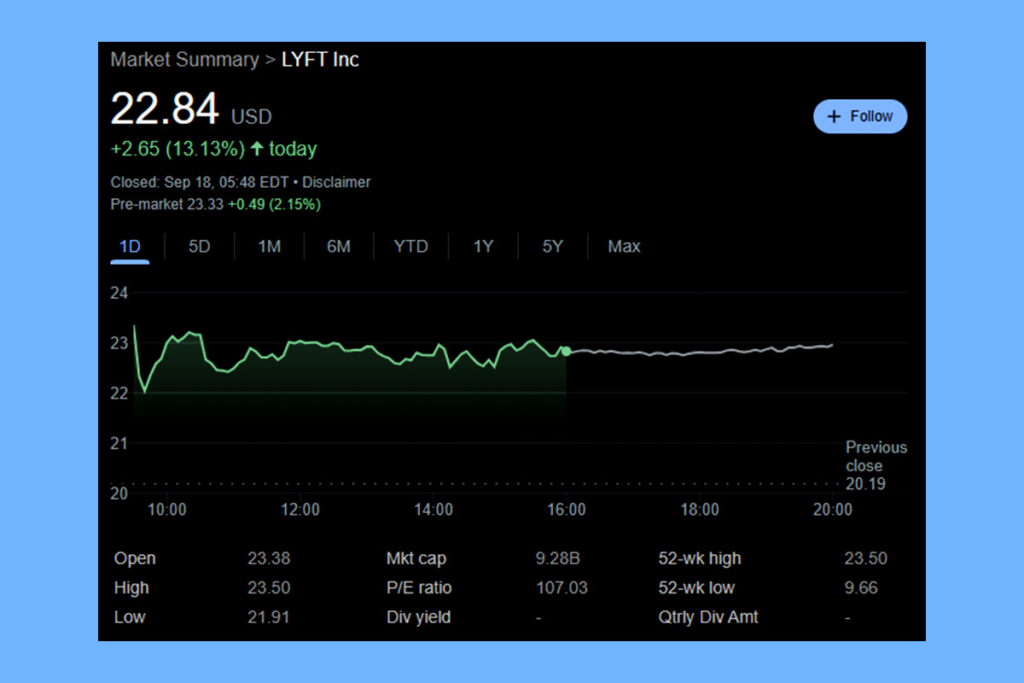Show the Max chart history

[x=623, y=246]
